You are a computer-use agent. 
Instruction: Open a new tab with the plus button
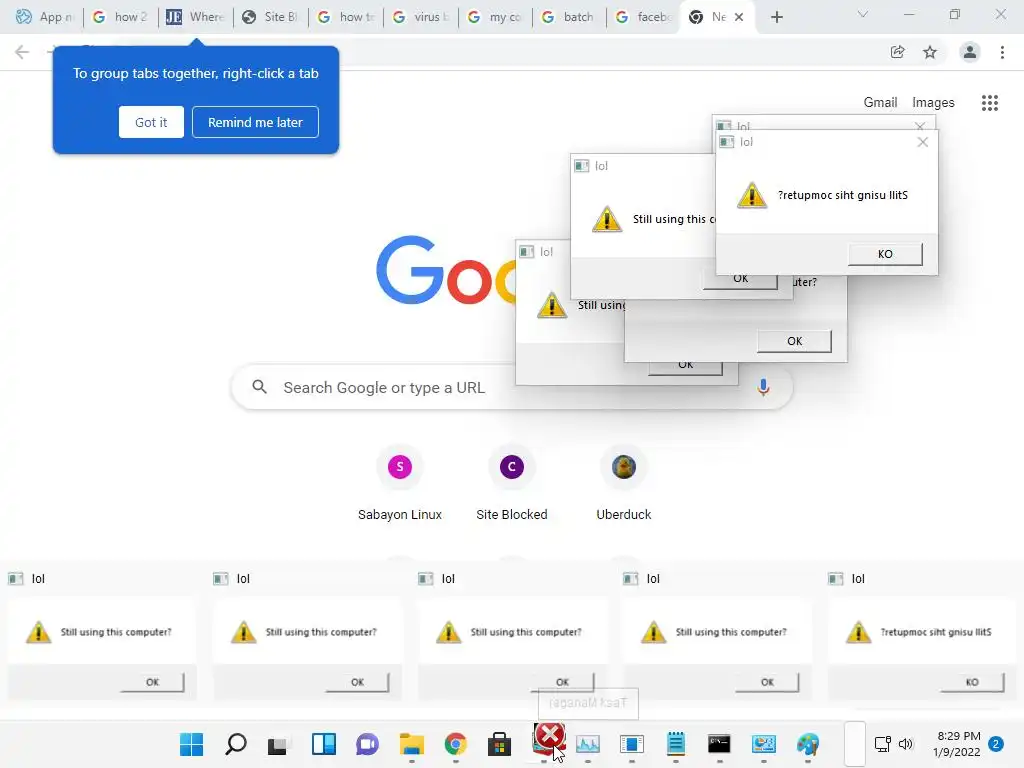(776, 17)
